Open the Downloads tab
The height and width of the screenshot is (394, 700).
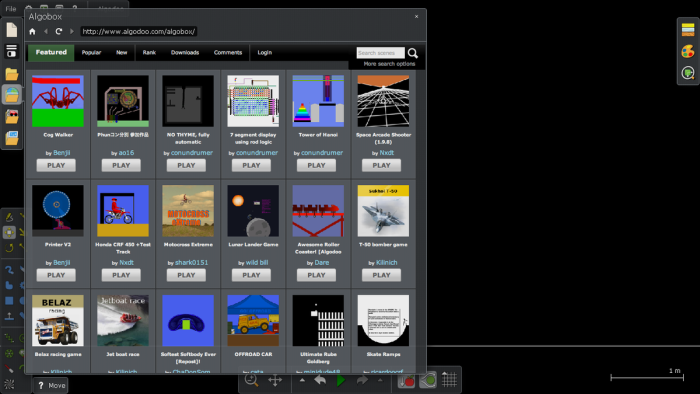pos(185,52)
